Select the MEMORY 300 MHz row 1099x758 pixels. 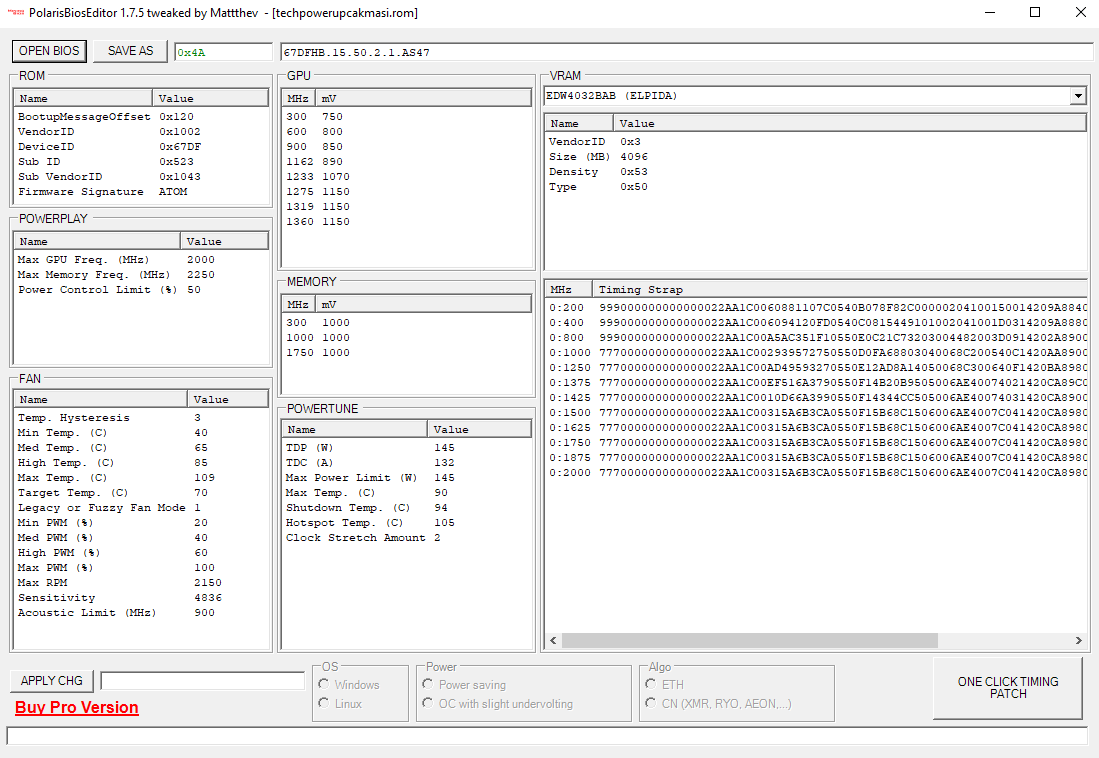tap(407, 323)
